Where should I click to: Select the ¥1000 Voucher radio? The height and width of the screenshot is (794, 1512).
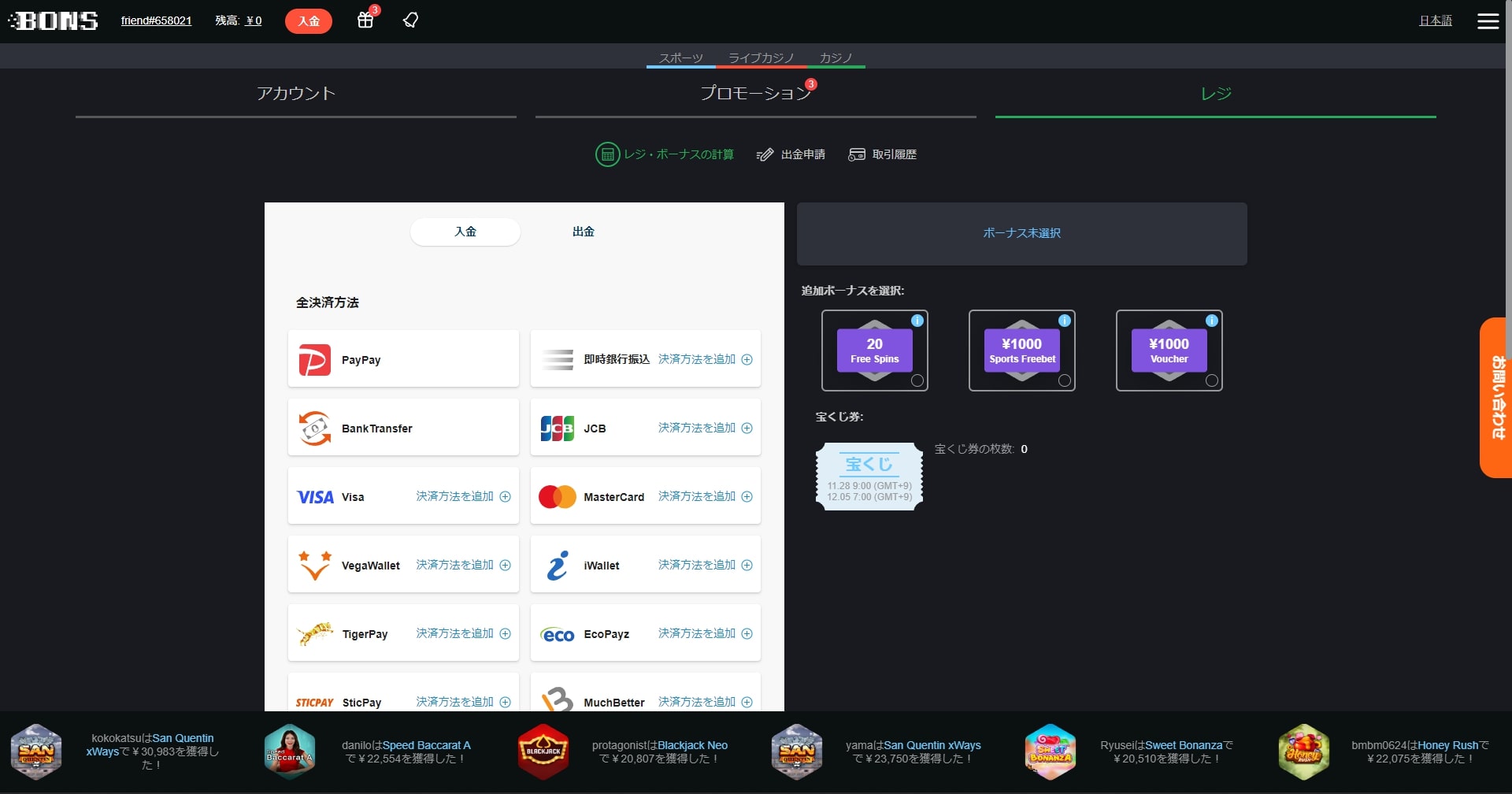[x=1212, y=380]
